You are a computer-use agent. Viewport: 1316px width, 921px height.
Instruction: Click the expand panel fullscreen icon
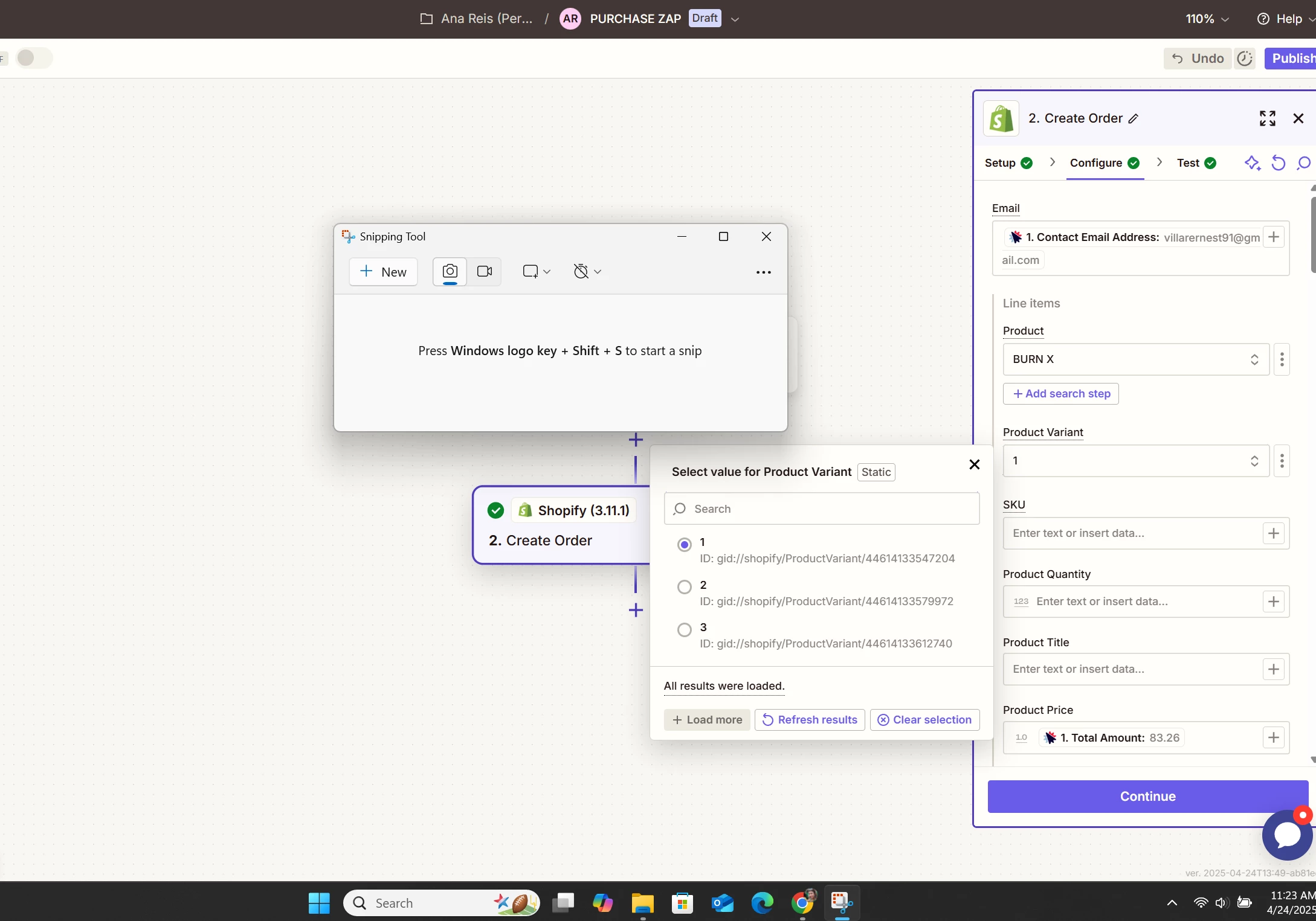(x=1267, y=118)
